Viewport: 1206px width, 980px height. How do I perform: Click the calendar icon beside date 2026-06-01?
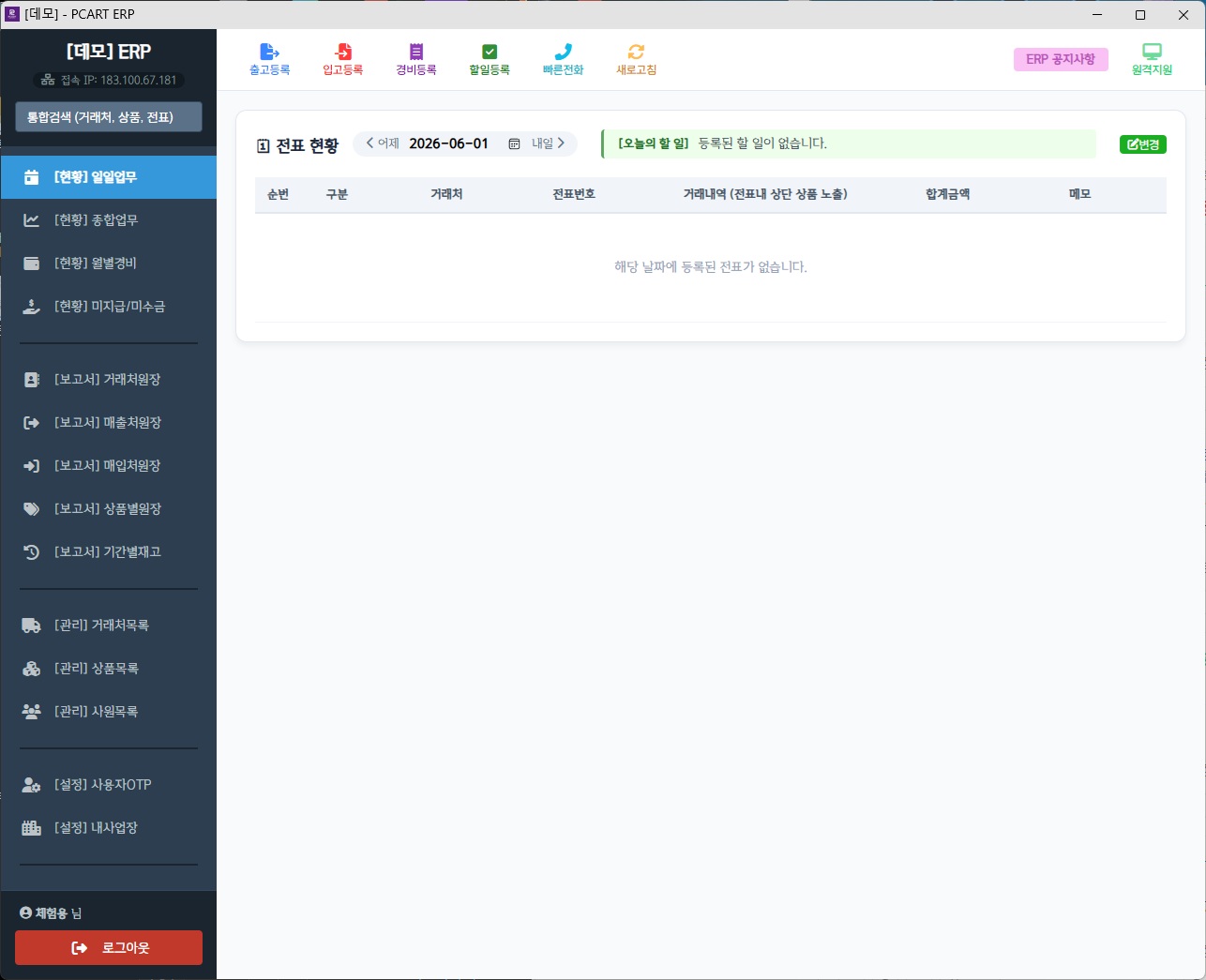pyautogui.click(x=514, y=143)
